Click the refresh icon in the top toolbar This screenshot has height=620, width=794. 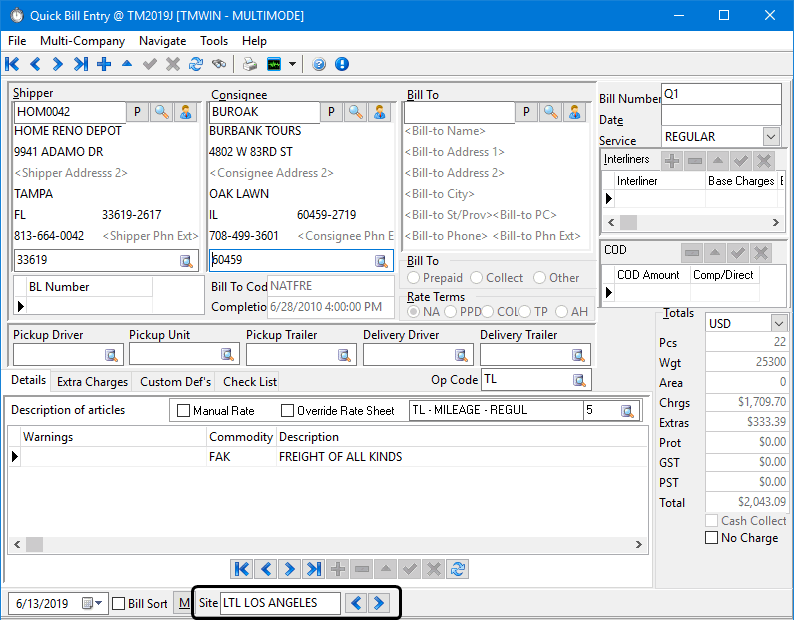tap(195, 64)
